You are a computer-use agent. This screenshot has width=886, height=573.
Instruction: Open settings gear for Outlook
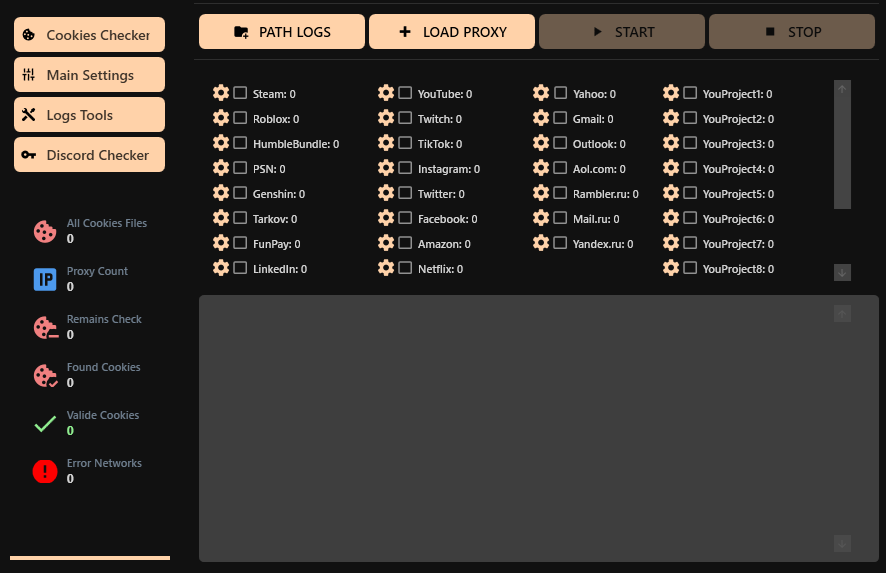(541, 142)
